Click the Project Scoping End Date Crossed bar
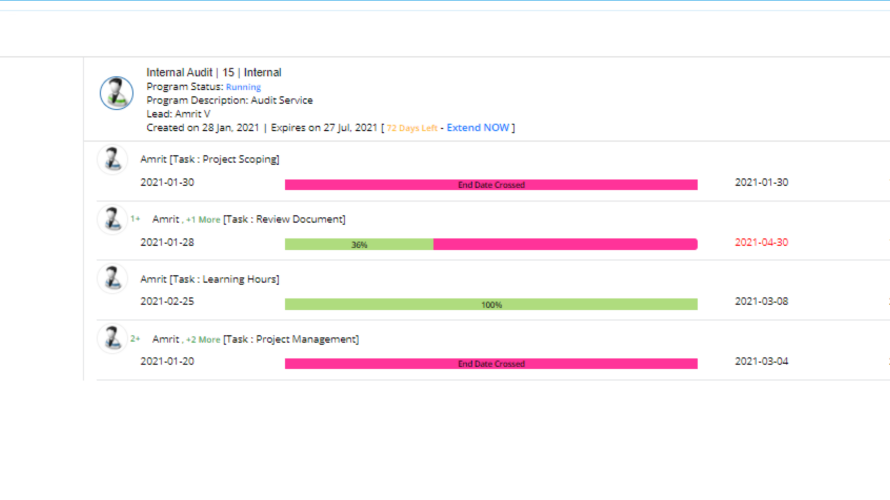 [x=491, y=185]
